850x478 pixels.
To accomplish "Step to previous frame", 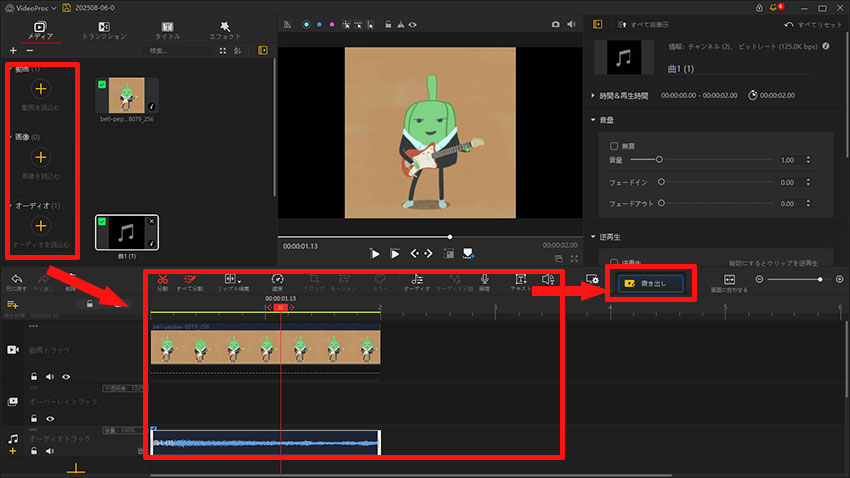I will coord(415,253).
